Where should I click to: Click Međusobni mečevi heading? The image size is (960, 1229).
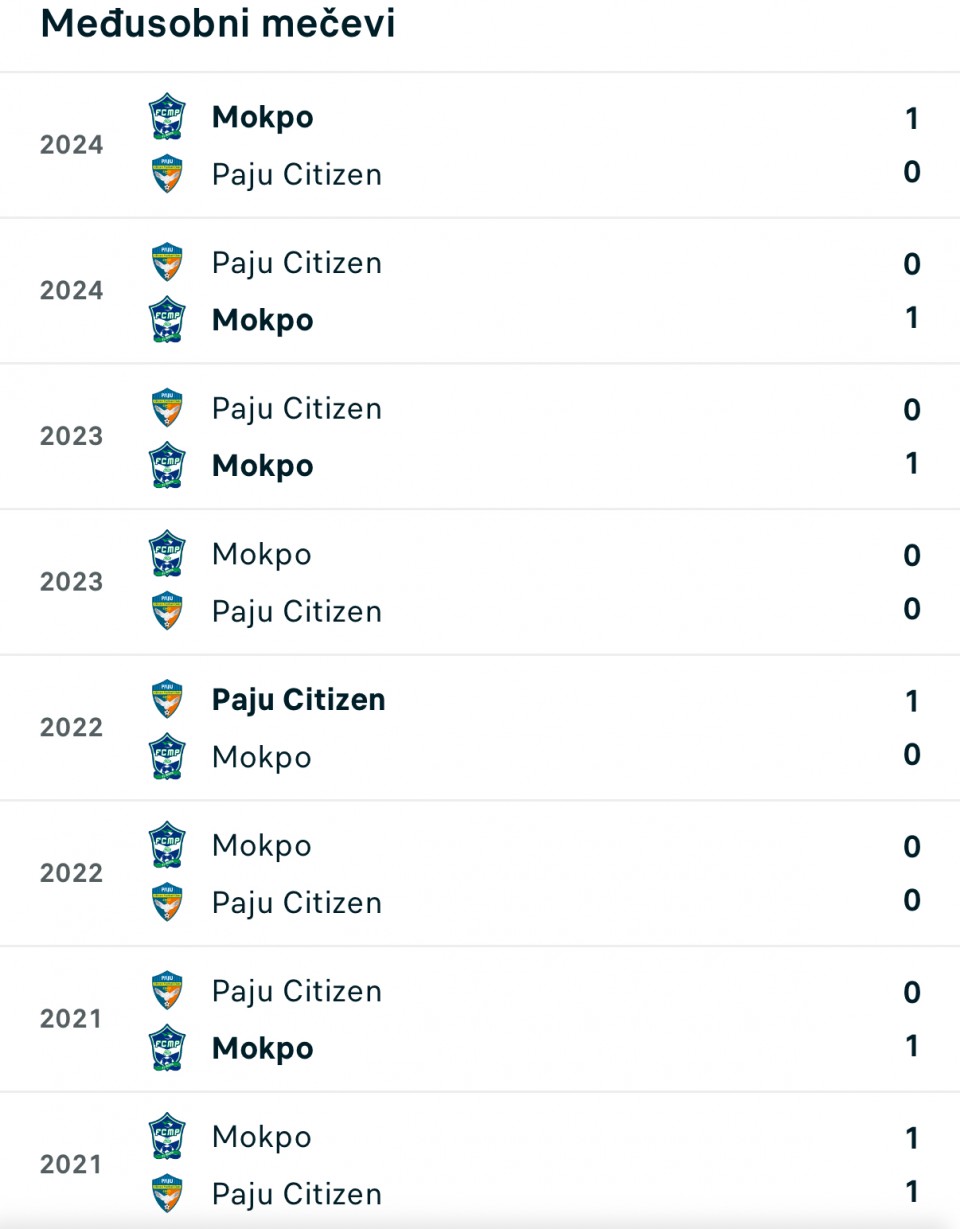(x=218, y=24)
